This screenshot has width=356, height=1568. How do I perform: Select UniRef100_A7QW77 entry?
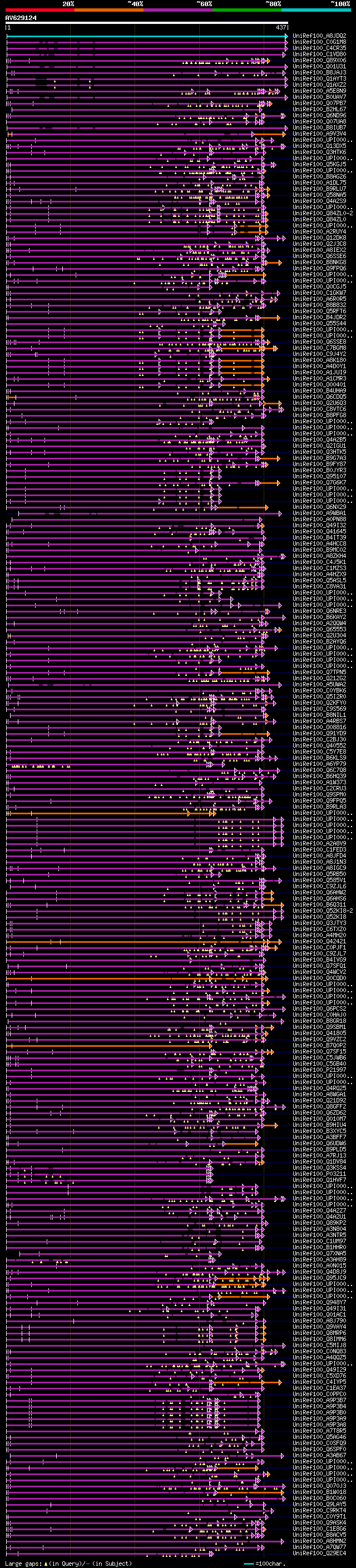click(319, 1547)
